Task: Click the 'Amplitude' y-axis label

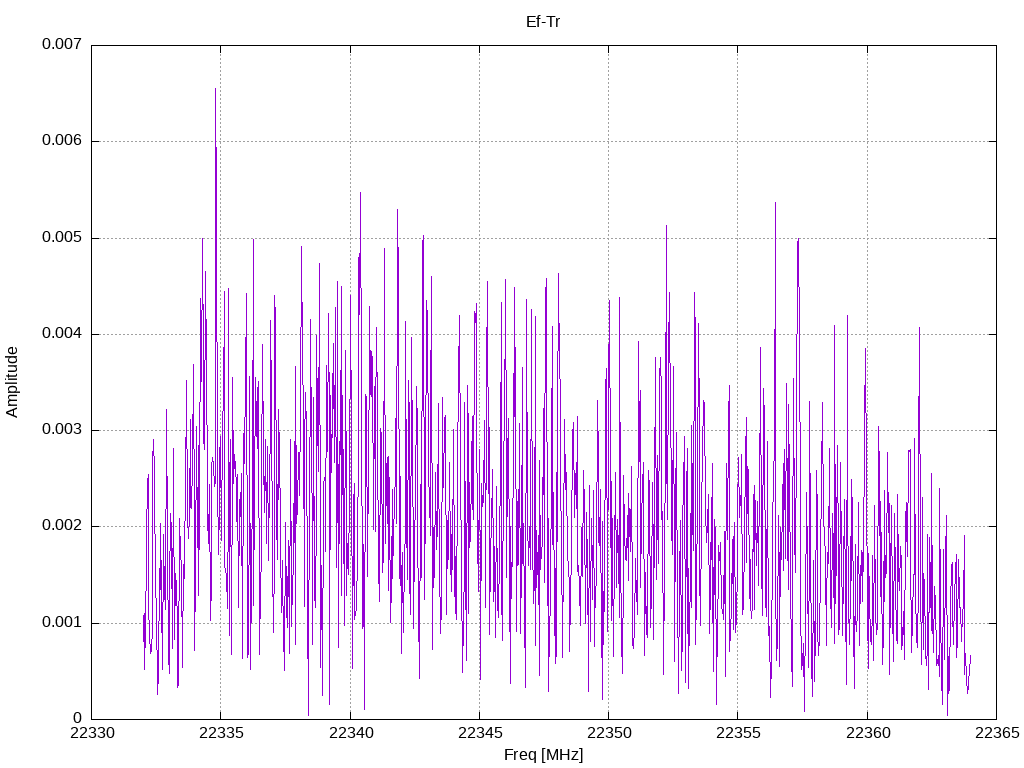Action: [x=12, y=382]
